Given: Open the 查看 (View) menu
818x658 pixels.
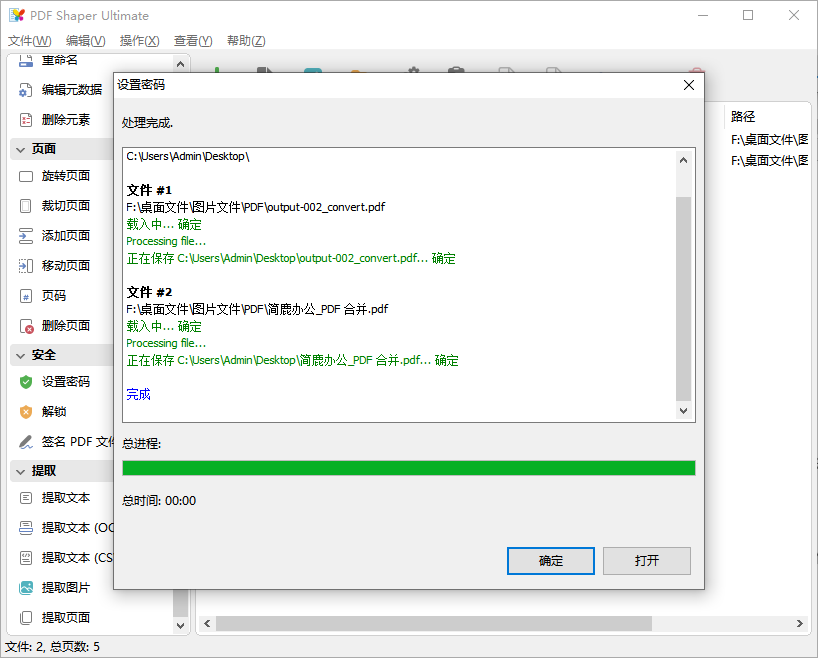Looking at the screenshot, I should [x=191, y=41].
